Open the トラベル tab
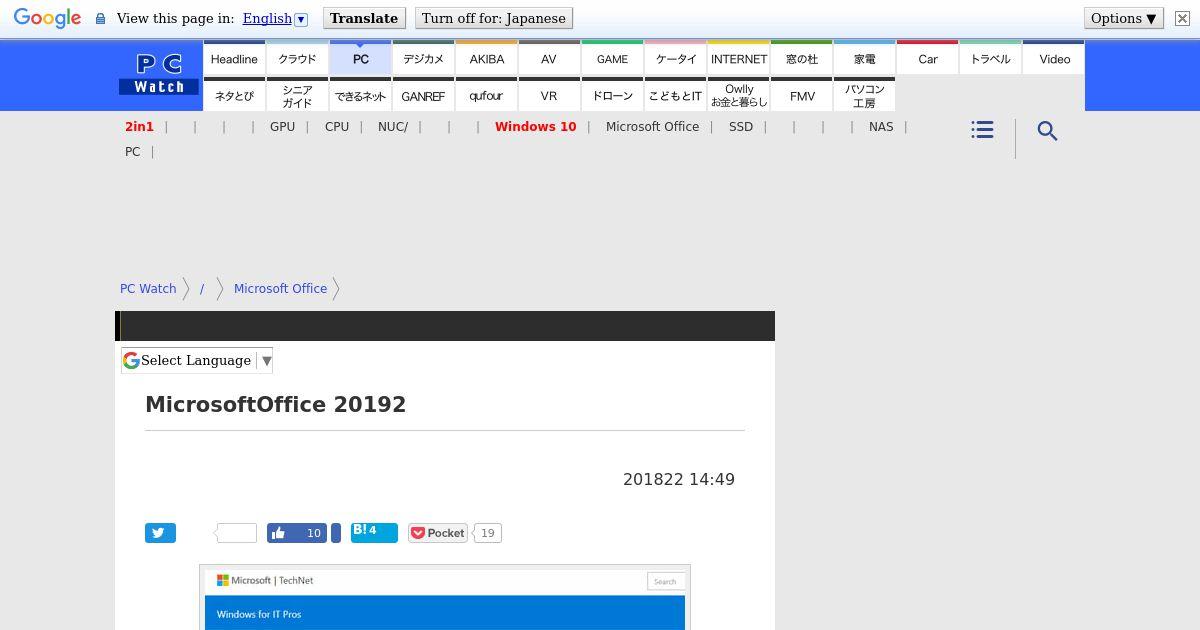Image resolution: width=1200 pixels, height=630 pixels. click(x=991, y=58)
